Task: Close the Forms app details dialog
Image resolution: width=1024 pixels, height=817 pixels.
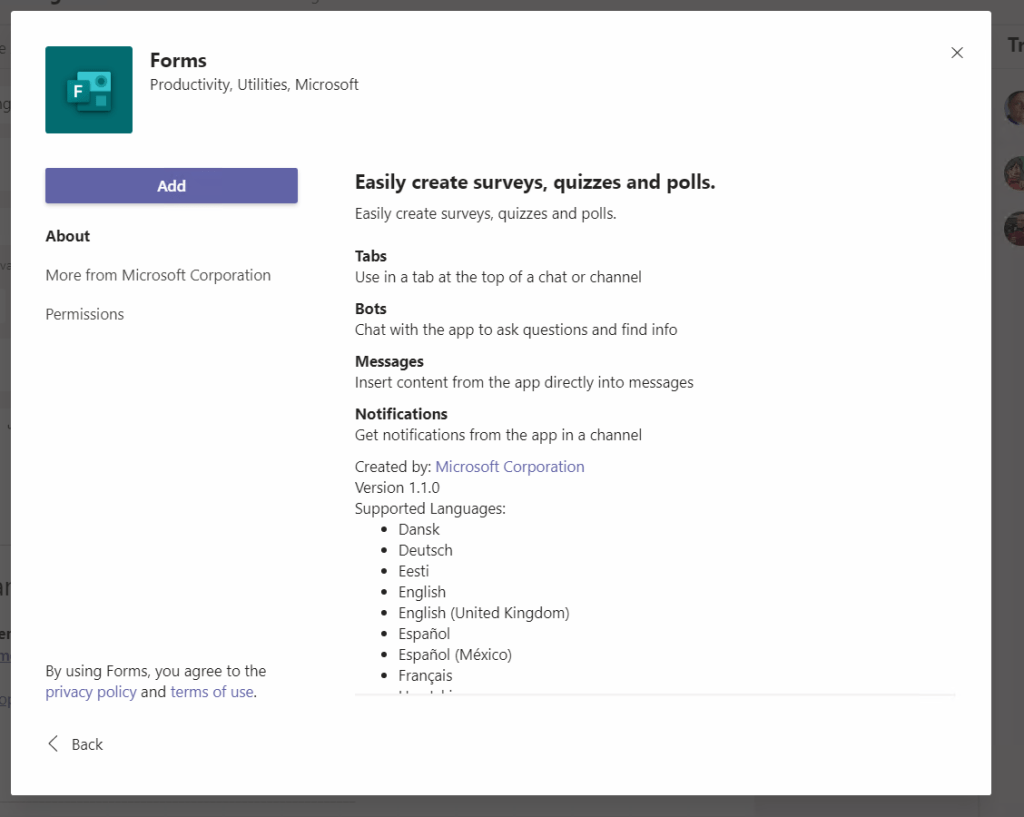Action: click(957, 53)
